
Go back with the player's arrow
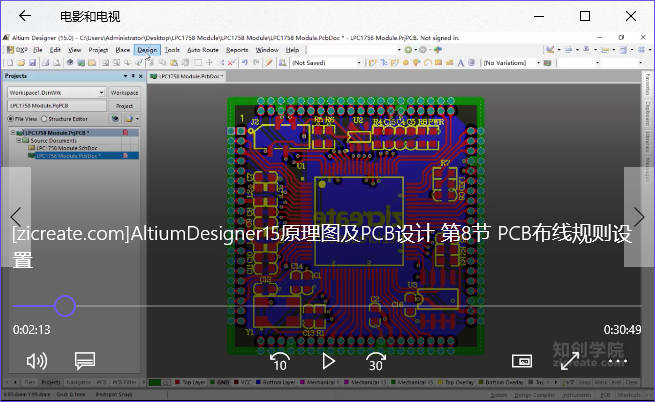[25, 16]
